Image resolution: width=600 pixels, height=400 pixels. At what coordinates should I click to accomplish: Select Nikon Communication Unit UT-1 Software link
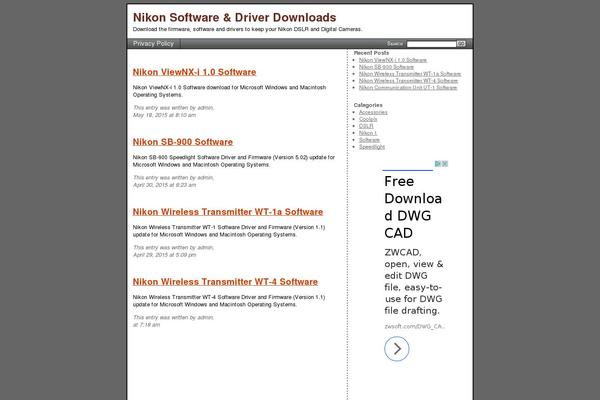point(408,88)
